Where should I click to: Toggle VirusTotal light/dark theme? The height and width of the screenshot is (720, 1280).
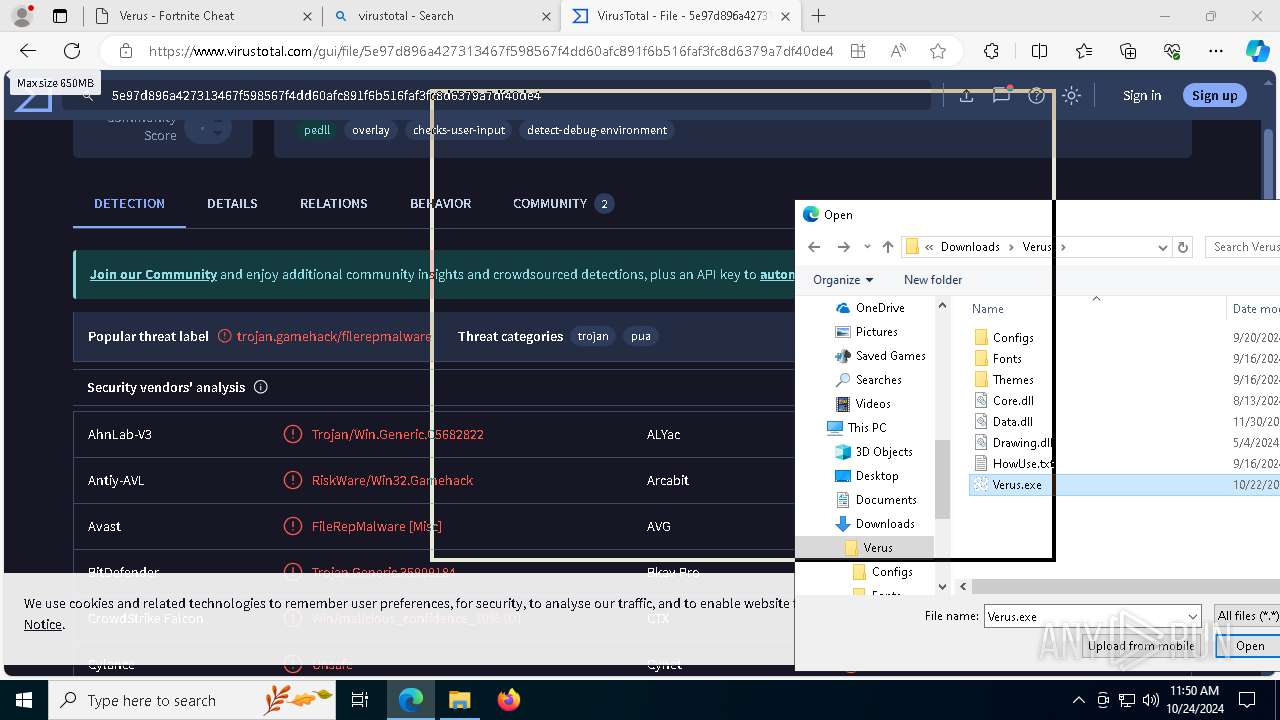(1072, 96)
